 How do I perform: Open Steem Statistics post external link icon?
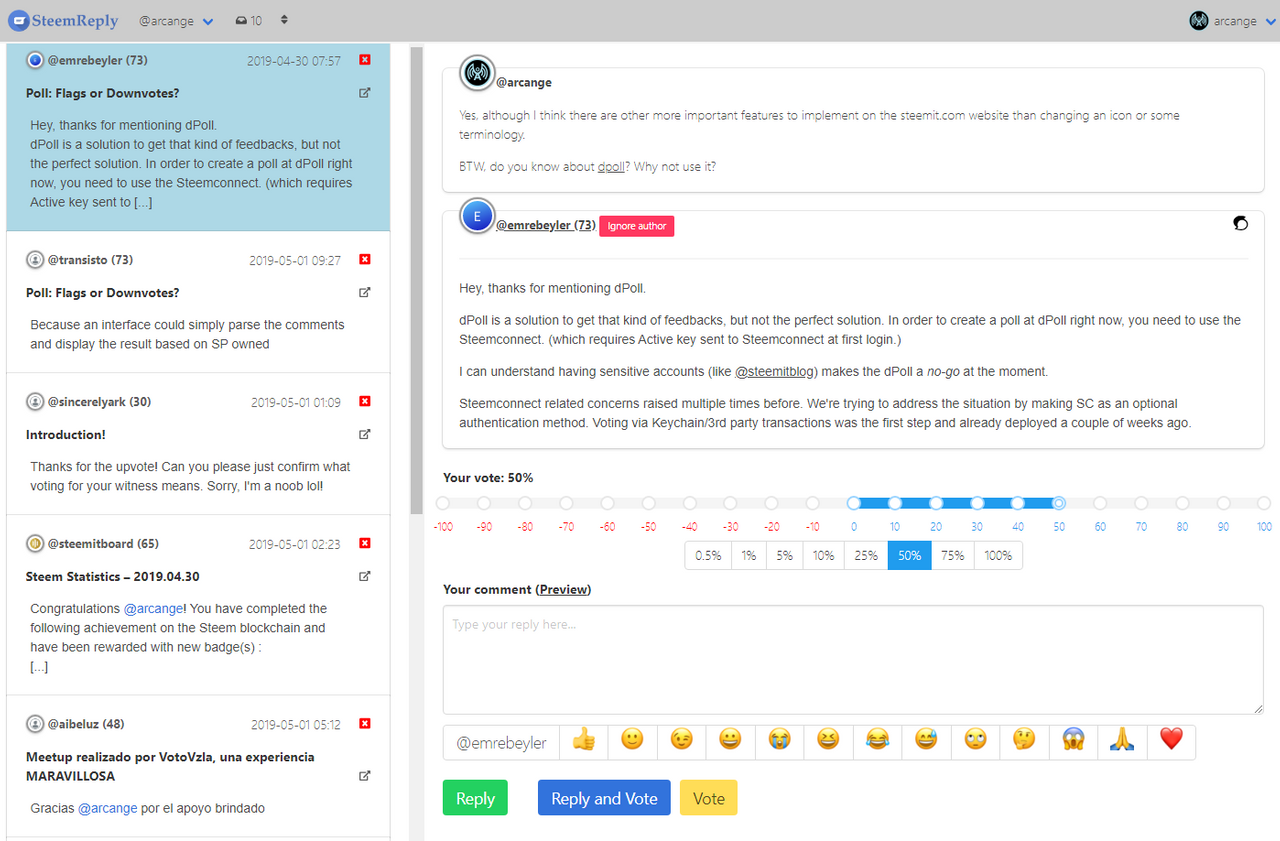click(365, 577)
